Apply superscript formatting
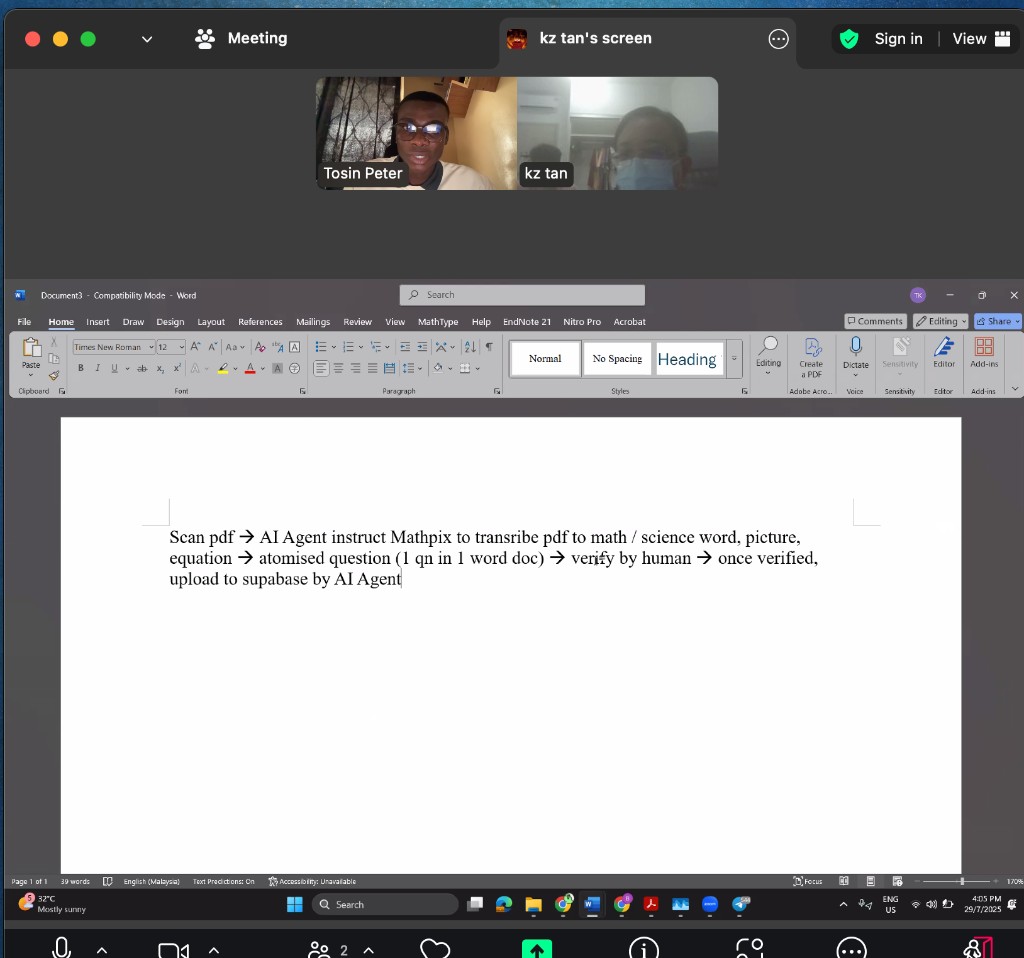This screenshot has width=1024, height=958. (177, 368)
